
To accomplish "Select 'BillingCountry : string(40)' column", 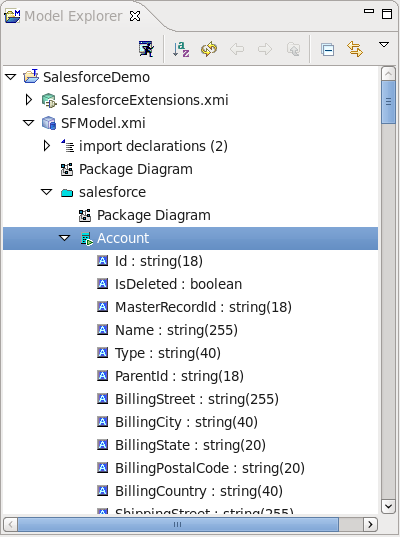I will [199, 491].
